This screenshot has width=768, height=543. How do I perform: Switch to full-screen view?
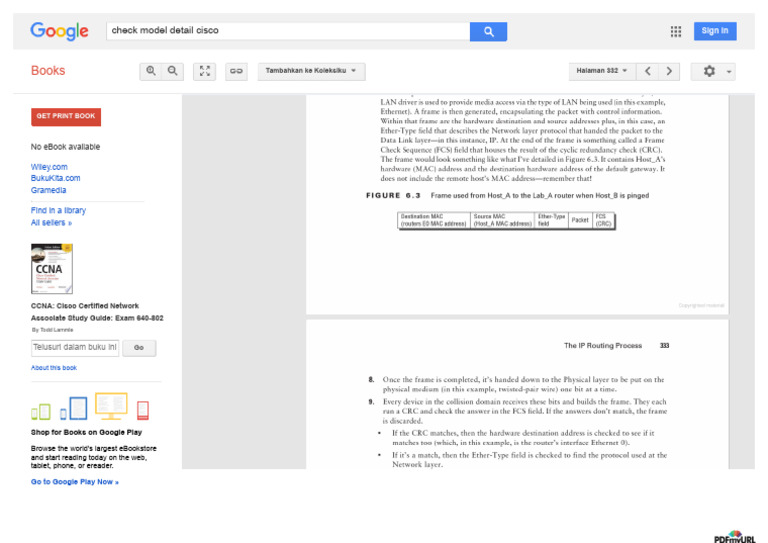205,71
